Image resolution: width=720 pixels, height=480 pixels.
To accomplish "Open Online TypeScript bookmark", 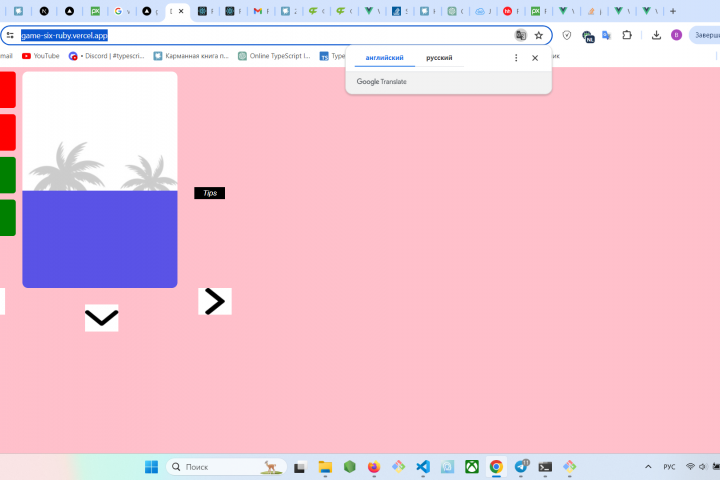I will pos(274,56).
